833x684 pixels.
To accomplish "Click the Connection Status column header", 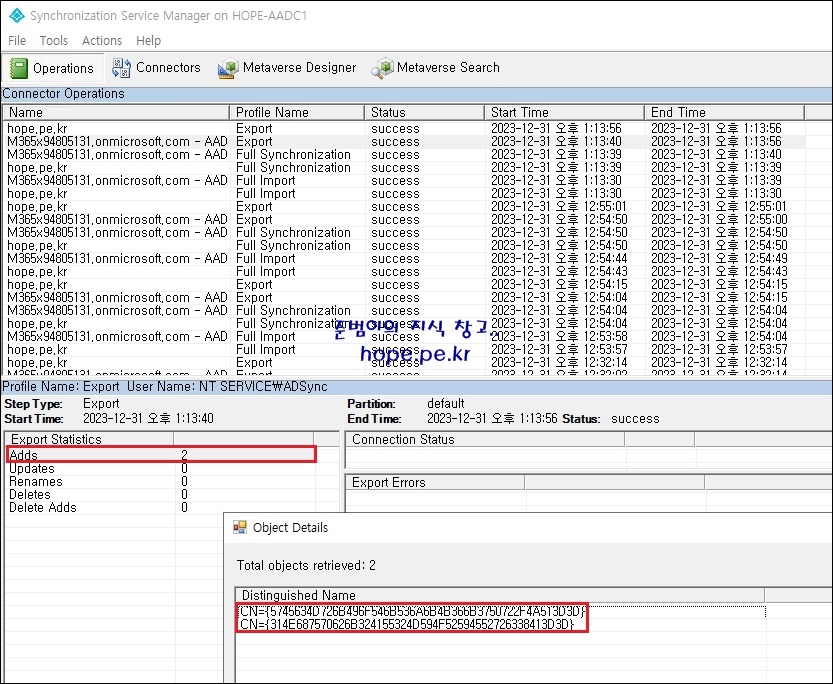I will click(x=486, y=439).
